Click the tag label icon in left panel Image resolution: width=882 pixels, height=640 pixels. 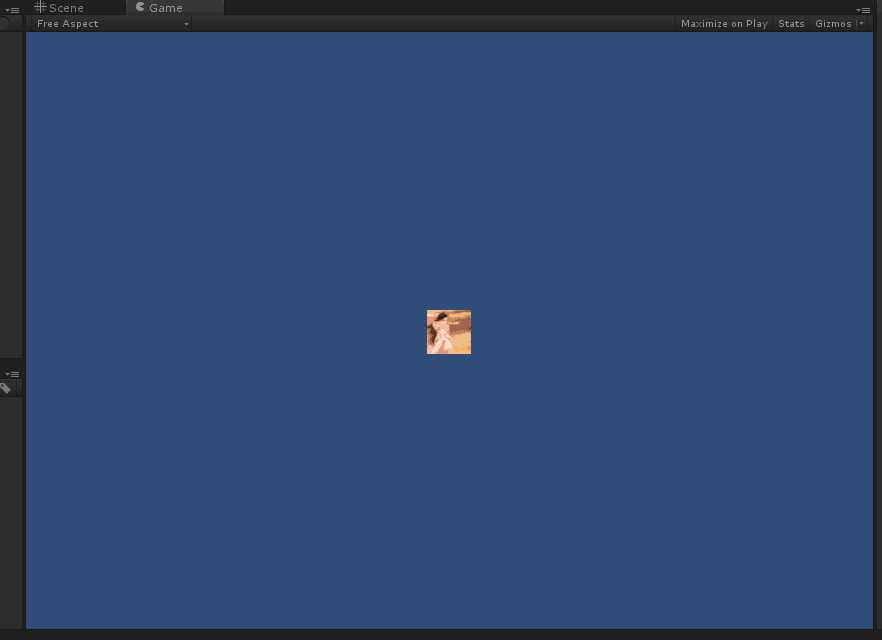click(x=5, y=388)
